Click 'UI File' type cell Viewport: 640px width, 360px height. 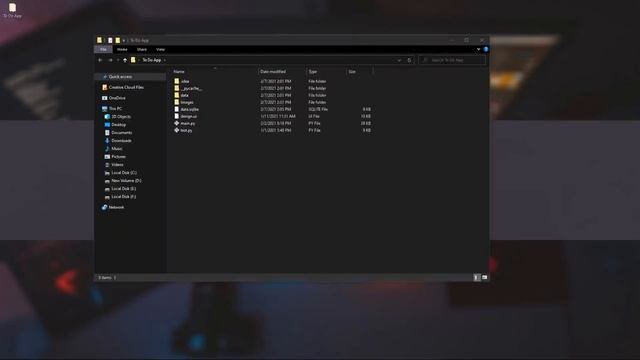click(314, 116)
